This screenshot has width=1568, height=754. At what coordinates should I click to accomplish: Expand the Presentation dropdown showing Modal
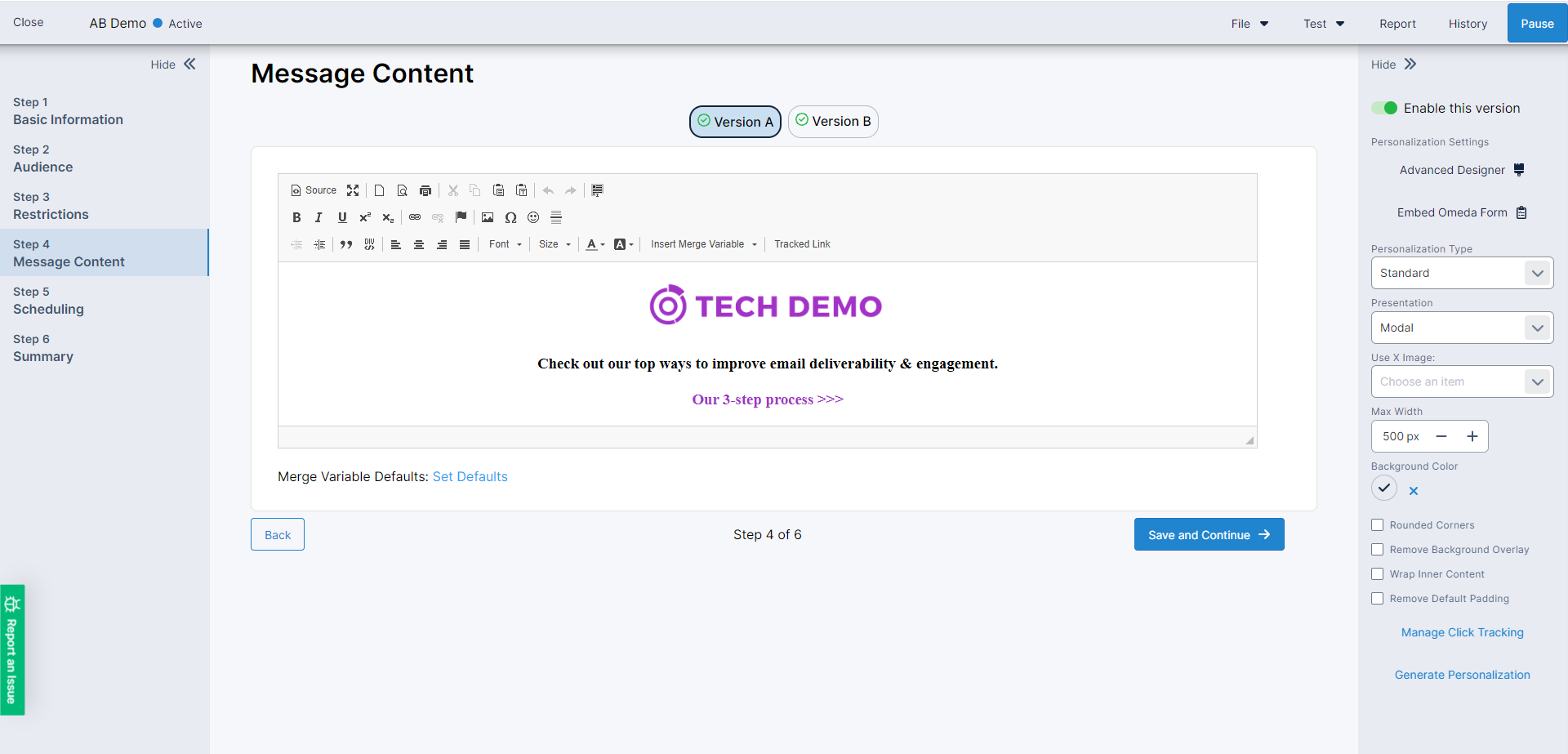[1462, 328]
